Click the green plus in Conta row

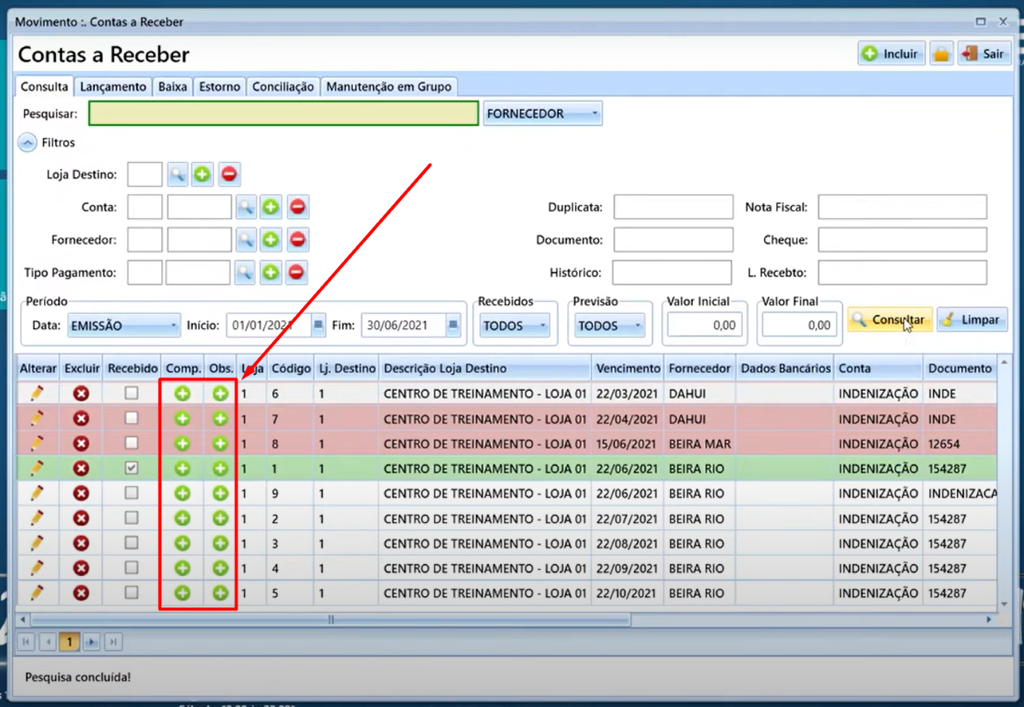click(x=271, y=208)
